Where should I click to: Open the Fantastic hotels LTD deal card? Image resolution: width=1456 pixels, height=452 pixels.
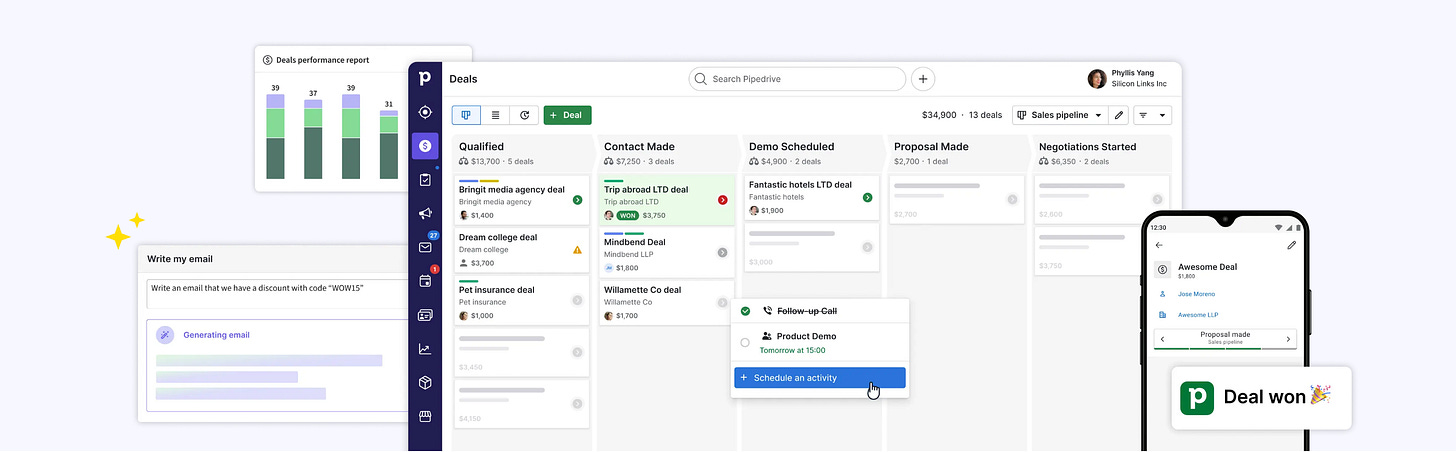tap(812, 198)
